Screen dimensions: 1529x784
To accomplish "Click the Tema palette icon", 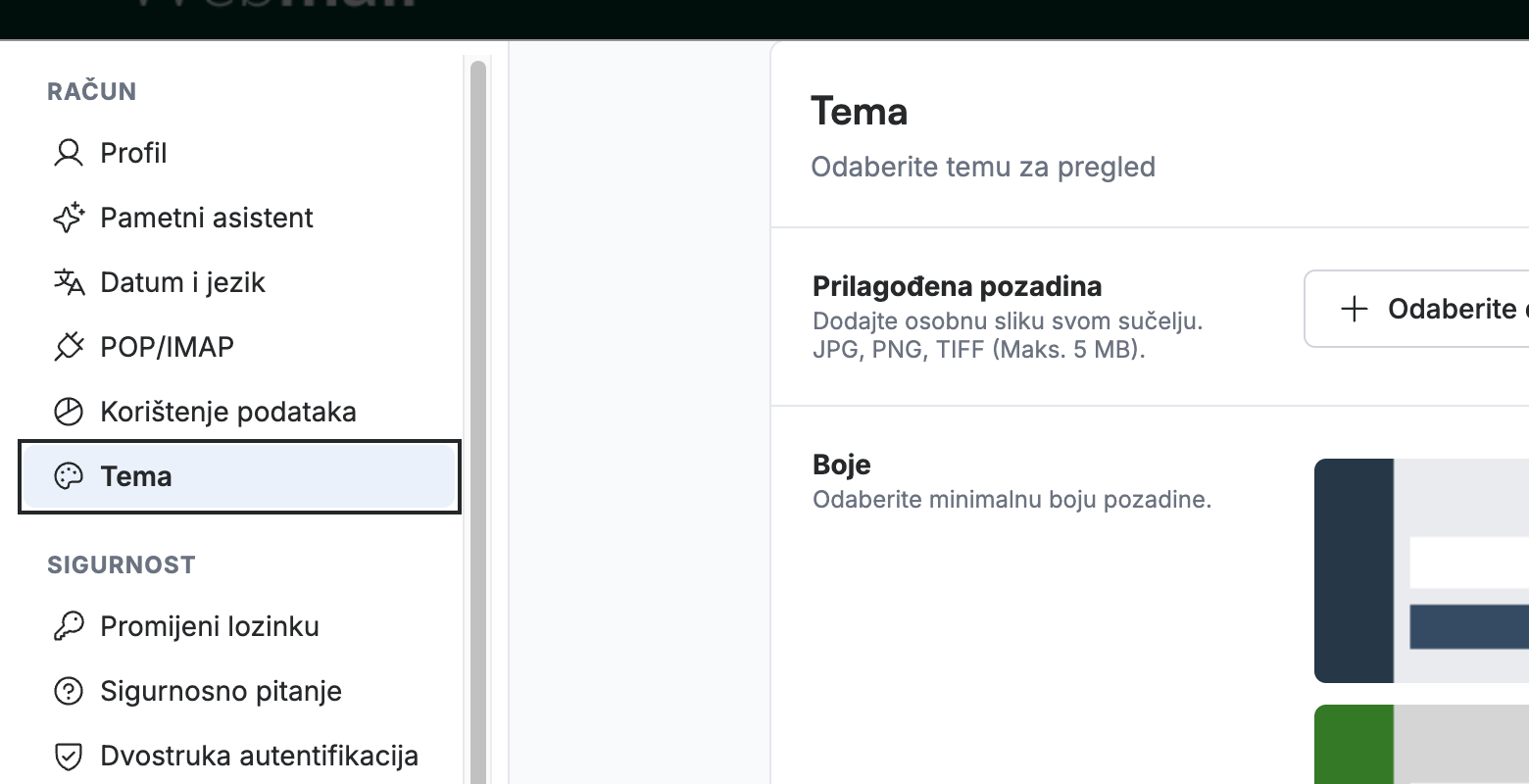I will [69, 476].
